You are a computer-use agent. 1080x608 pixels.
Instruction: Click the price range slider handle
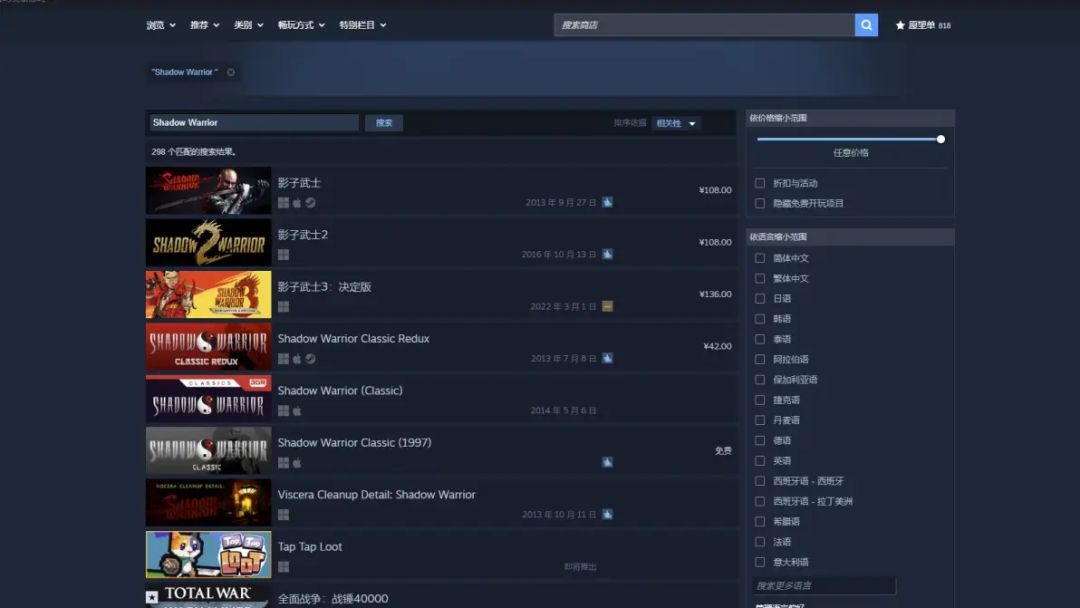940,139
